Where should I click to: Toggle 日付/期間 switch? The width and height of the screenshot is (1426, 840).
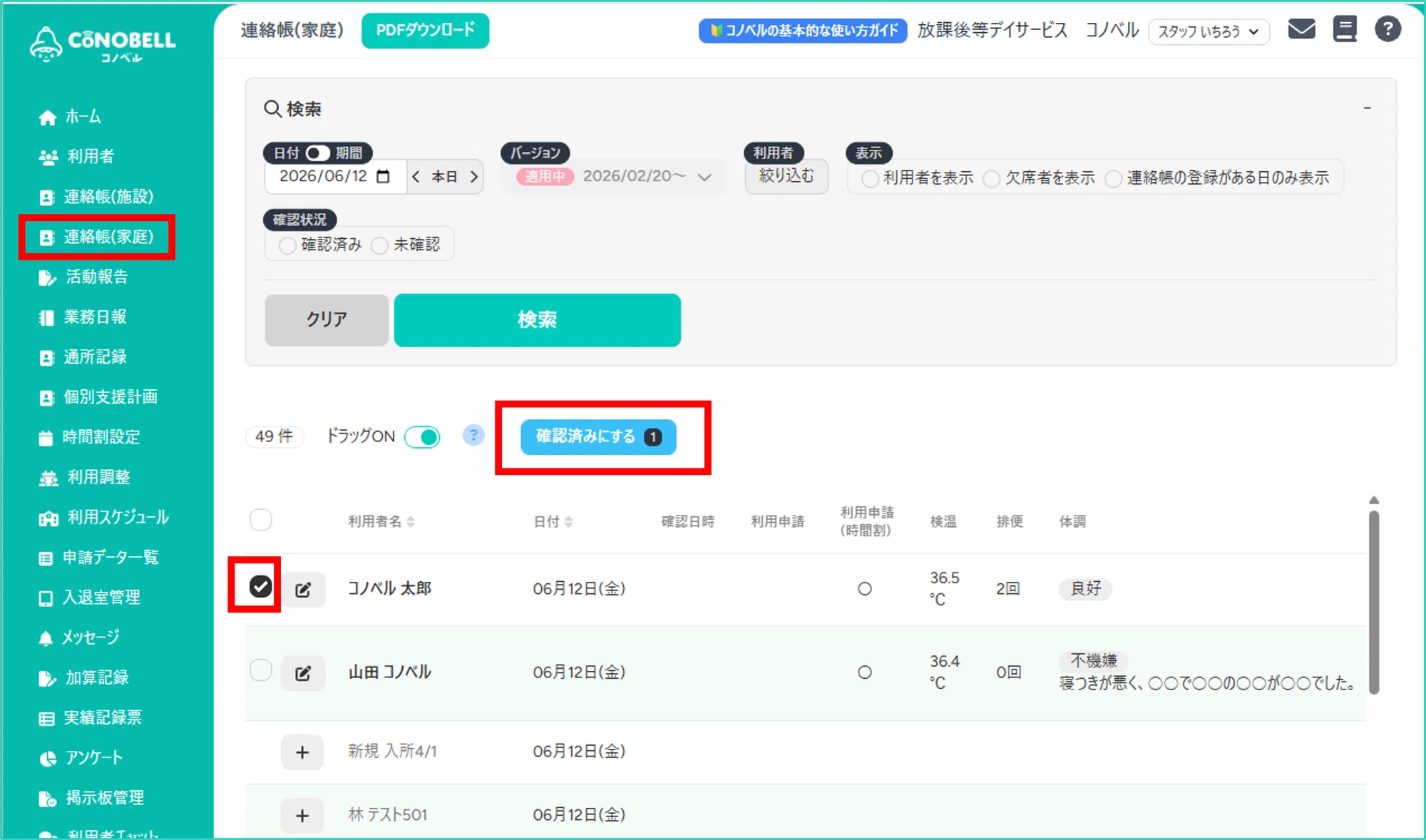317,153
